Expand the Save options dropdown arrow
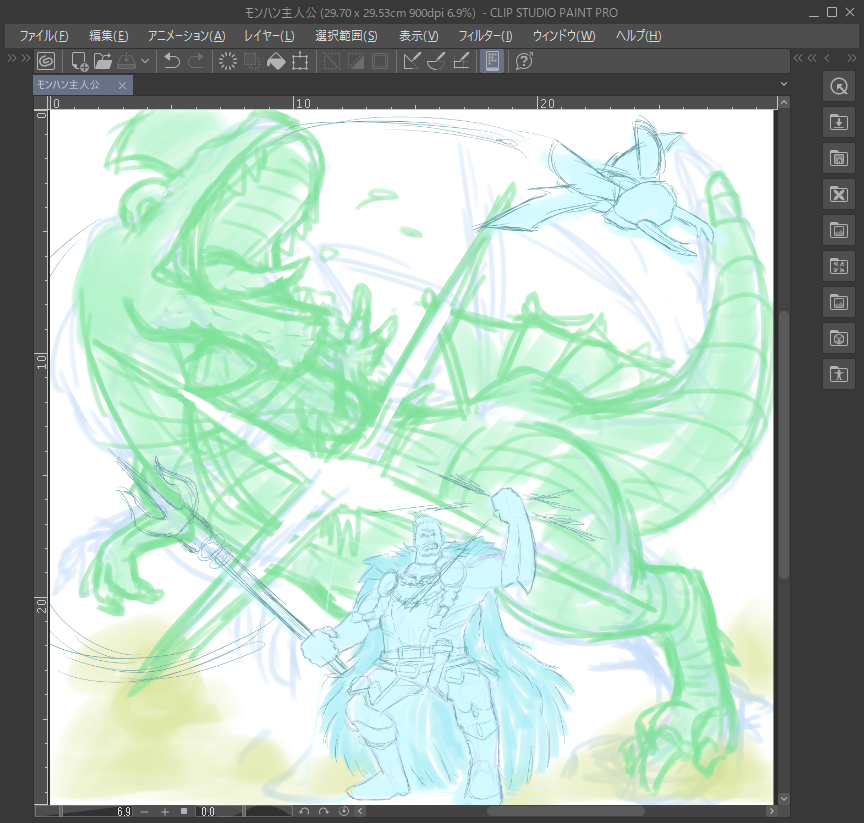Screen dimensions: 864x823 (x=145, y=61)
